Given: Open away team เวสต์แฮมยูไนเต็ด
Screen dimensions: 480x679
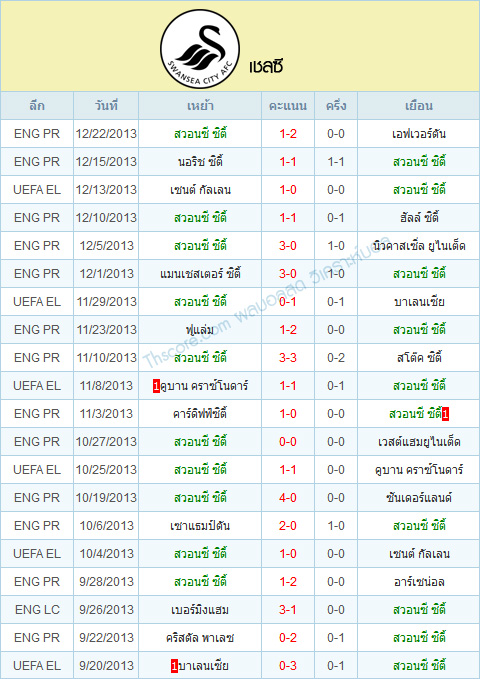Looking at the screenshot, I should 419,442.
